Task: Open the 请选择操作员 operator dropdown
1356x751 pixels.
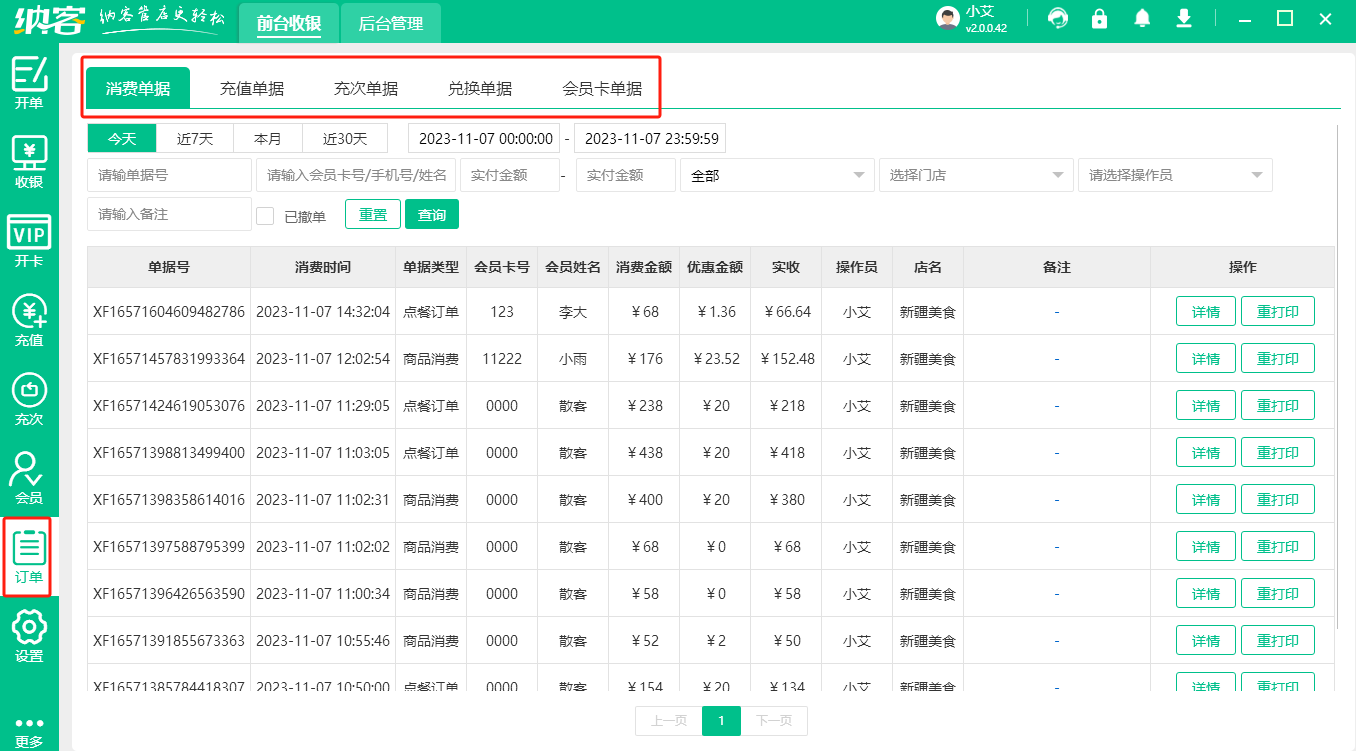Action: tap(1175, 174)
